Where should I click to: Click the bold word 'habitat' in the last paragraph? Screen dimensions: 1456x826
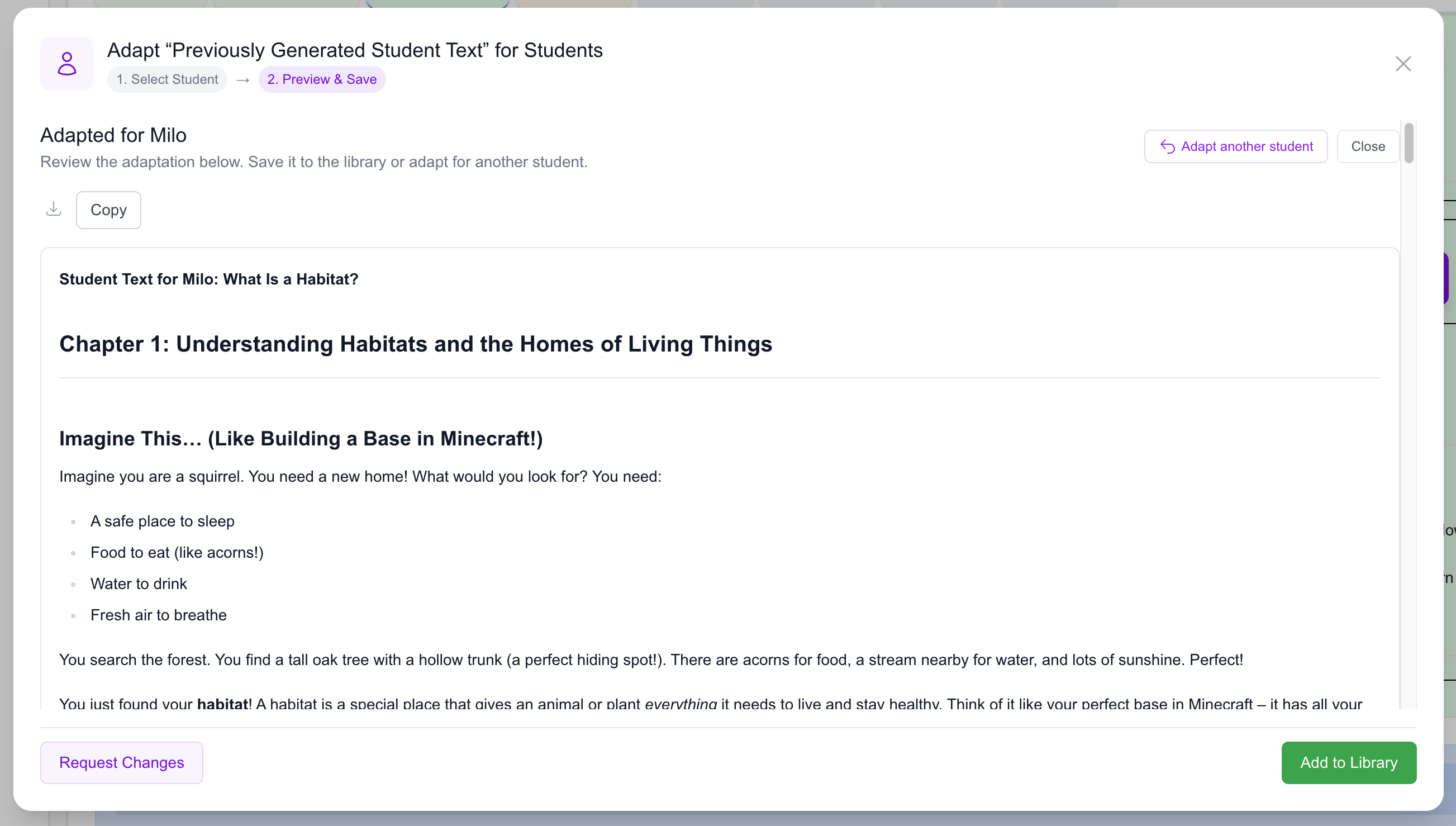pyautogui.click(x=222, y=704)
